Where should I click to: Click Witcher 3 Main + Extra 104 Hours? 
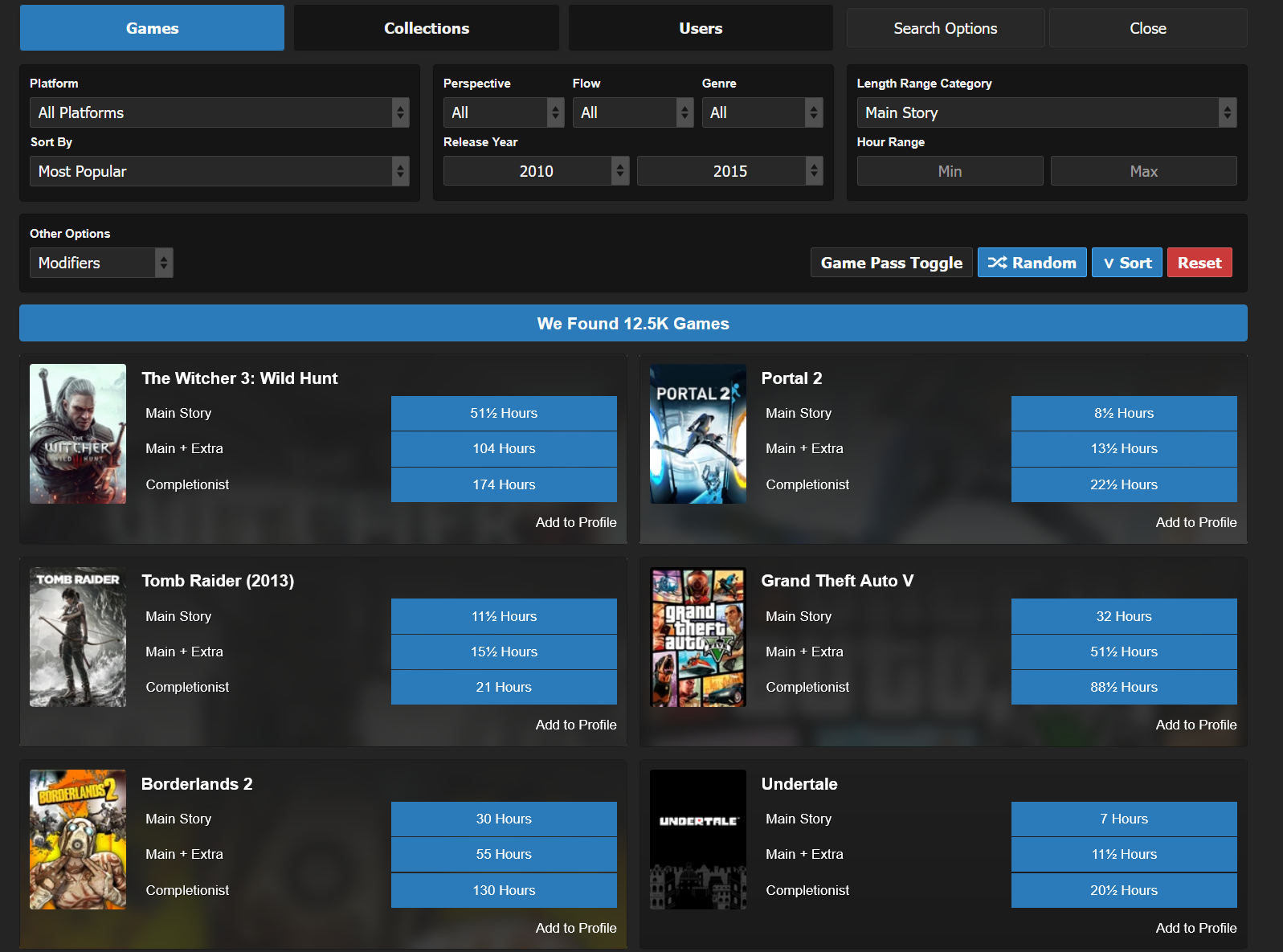(504, 448)
